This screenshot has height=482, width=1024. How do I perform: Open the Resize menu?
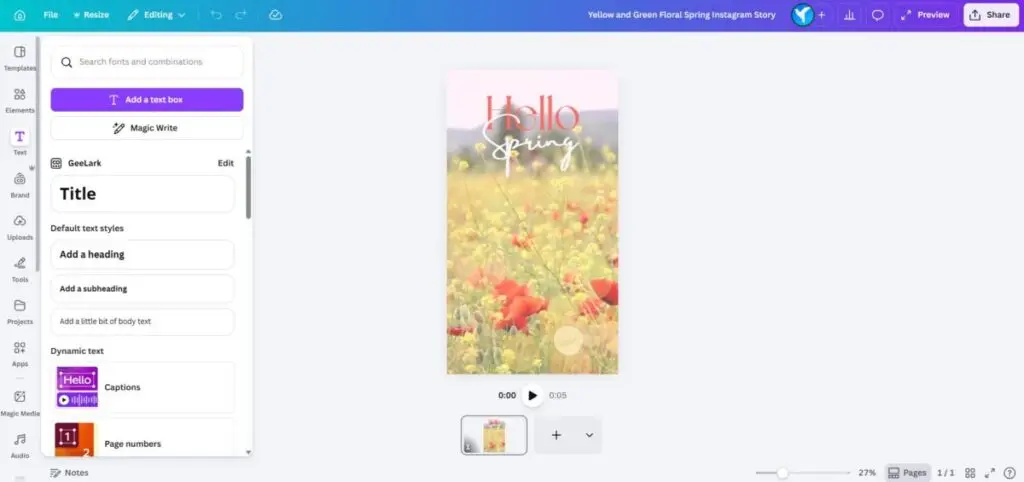[x=91, y=14]
